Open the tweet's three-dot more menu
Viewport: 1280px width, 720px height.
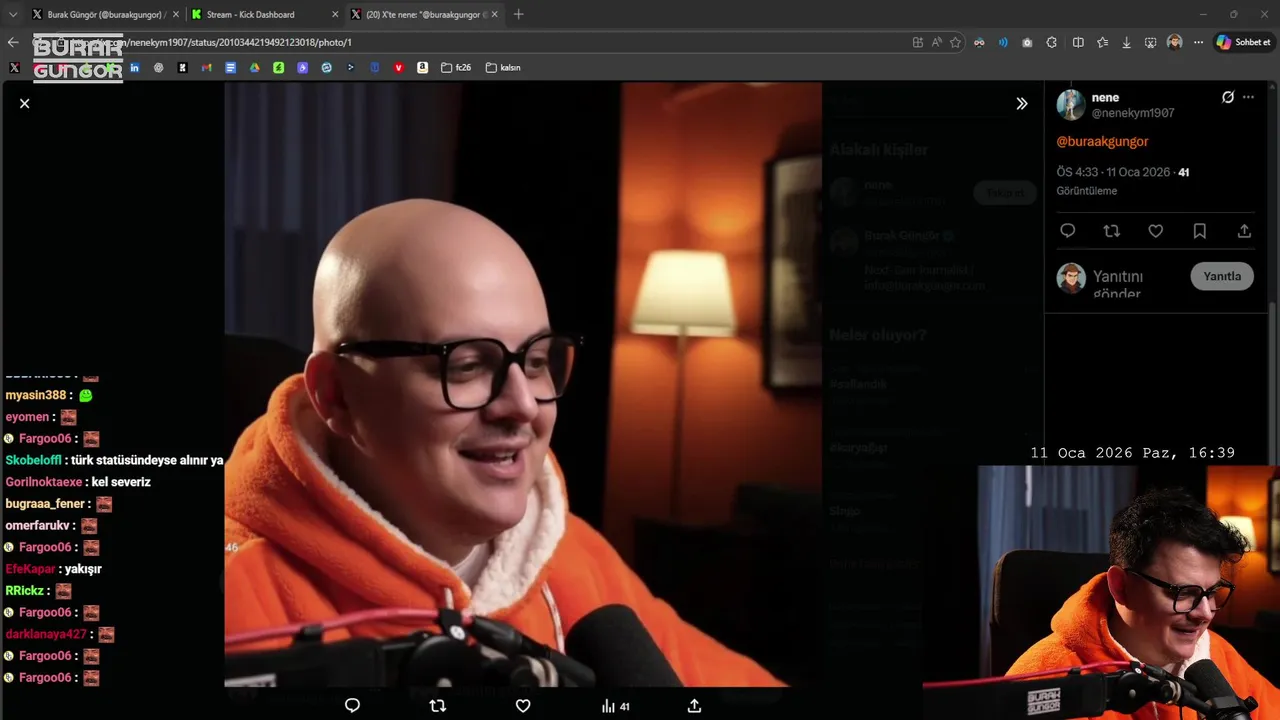(1248, 97)
